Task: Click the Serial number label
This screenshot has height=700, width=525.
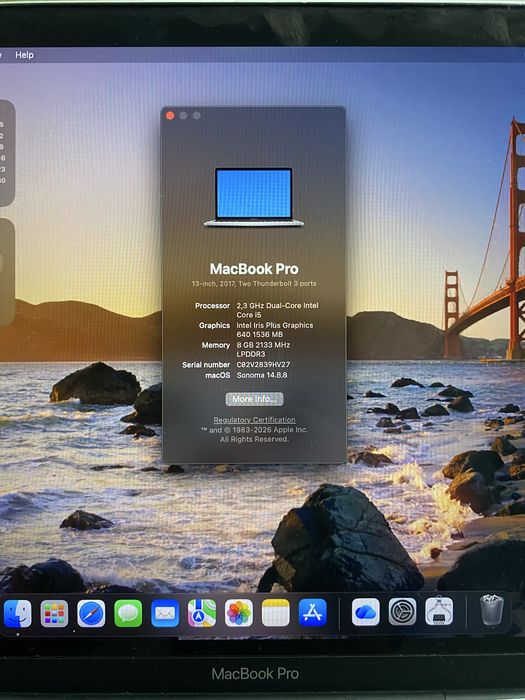Action: click(206, 365)
